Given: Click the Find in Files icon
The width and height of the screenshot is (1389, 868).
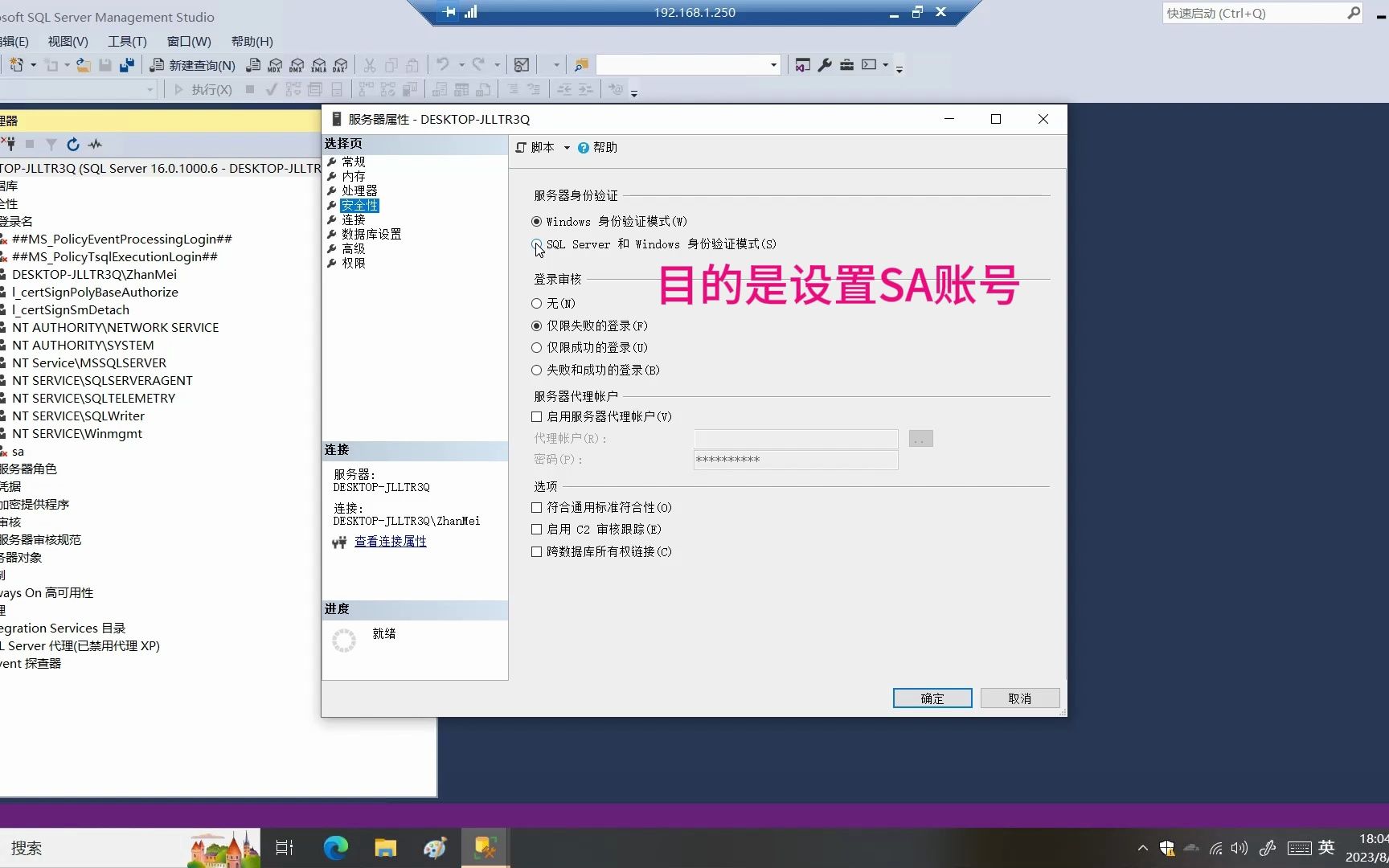Looking at the screenshot, I should (x=581, y=65).
